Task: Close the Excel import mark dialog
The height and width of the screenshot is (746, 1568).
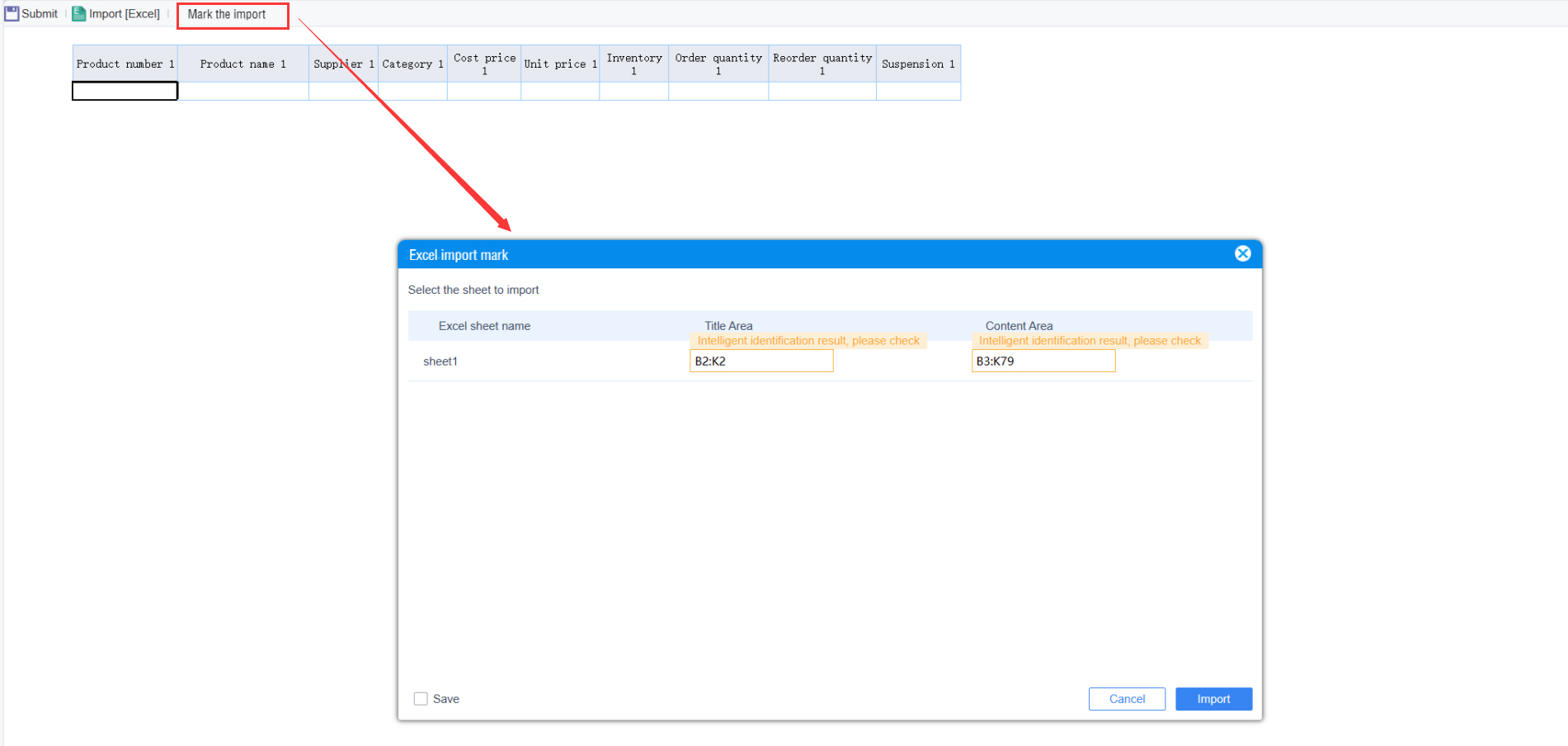Action: coord(1242,253)
